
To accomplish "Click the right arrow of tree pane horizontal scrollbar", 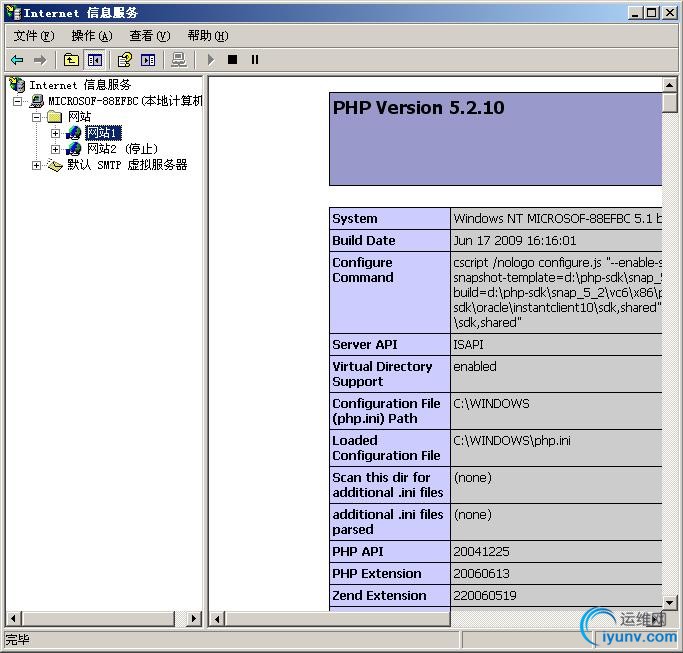I will coord(194,618).
